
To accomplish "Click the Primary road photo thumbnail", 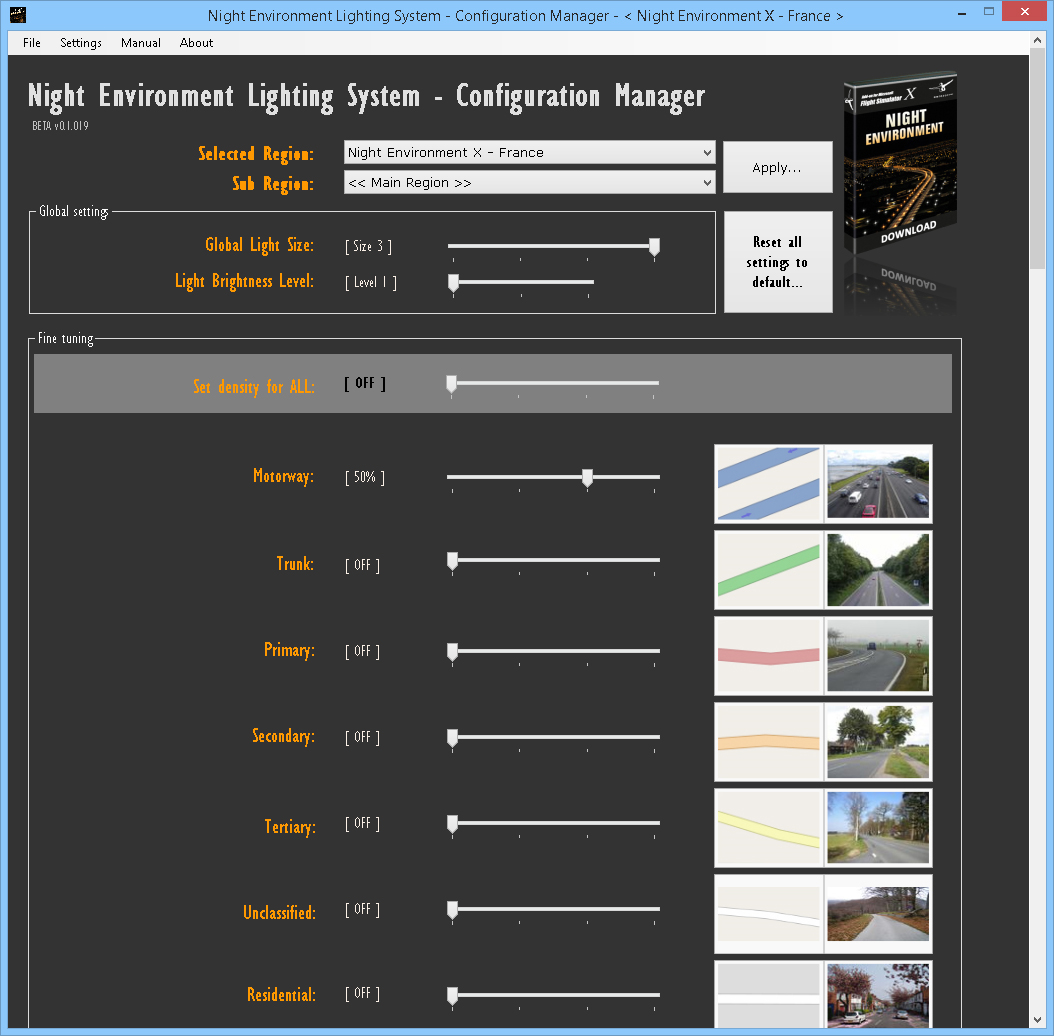I will pos(878,655).
